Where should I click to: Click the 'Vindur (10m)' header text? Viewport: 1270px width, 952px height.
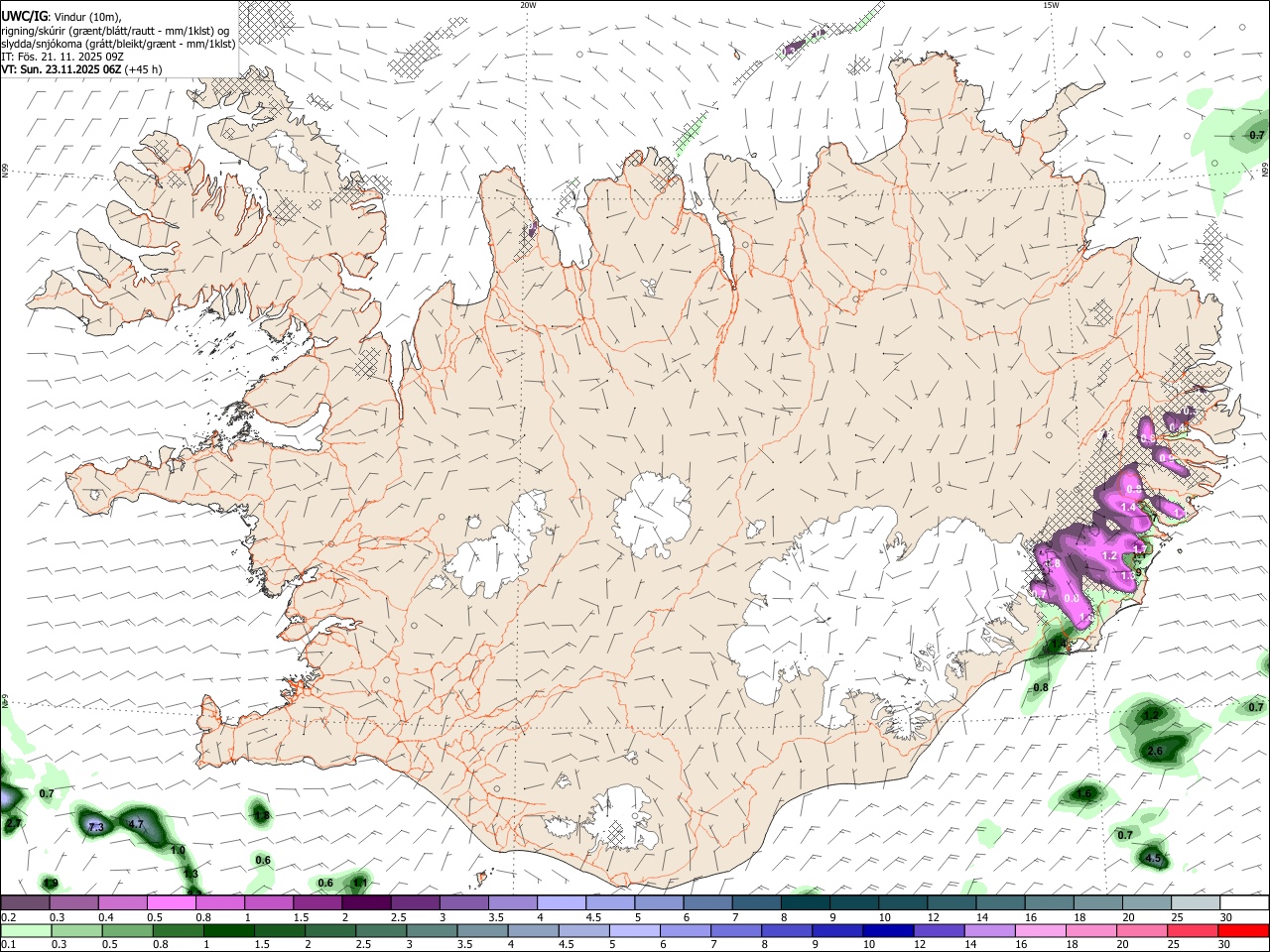(87, 17)
